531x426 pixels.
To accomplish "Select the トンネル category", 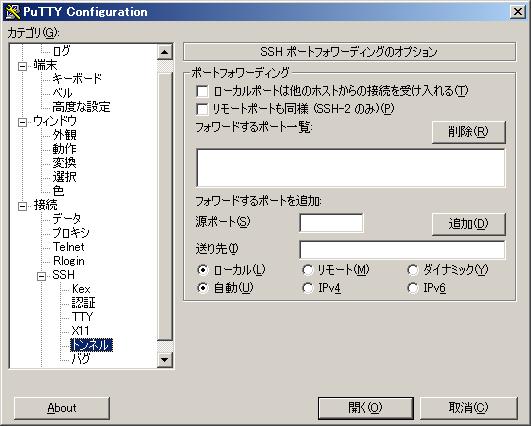I will coord(91,345).
